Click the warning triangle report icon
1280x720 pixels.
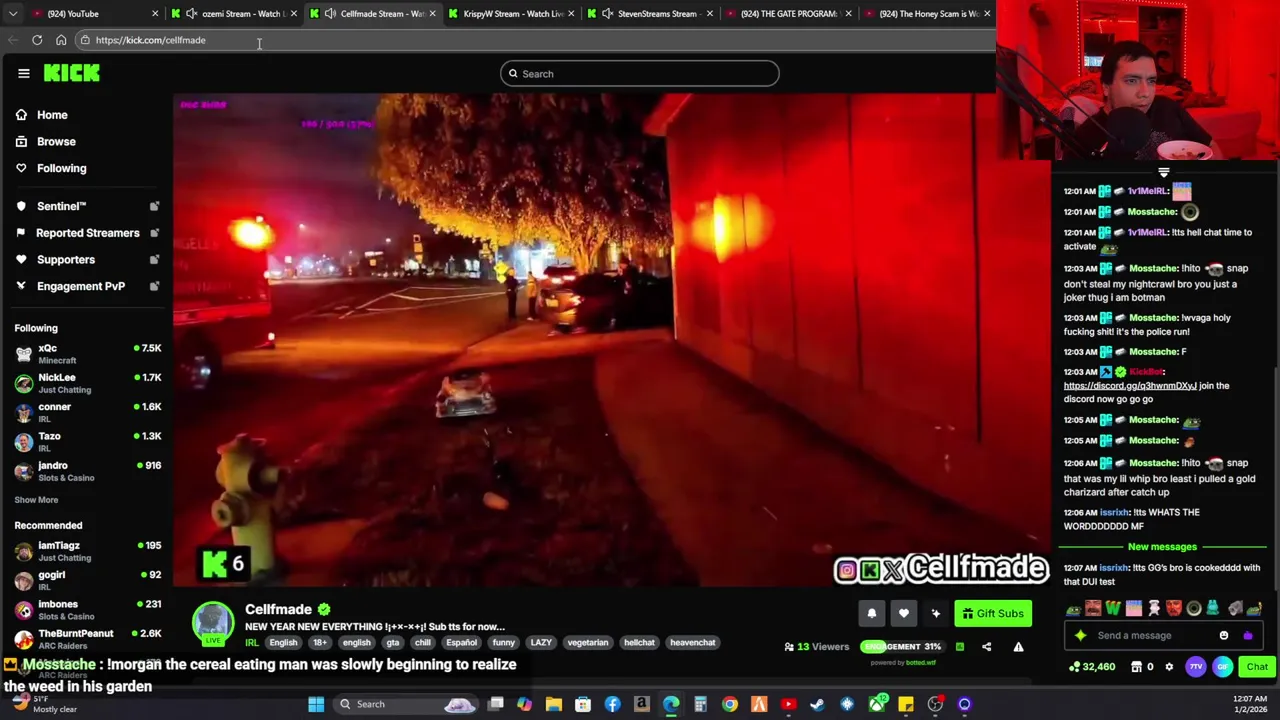click(1018, 647)
